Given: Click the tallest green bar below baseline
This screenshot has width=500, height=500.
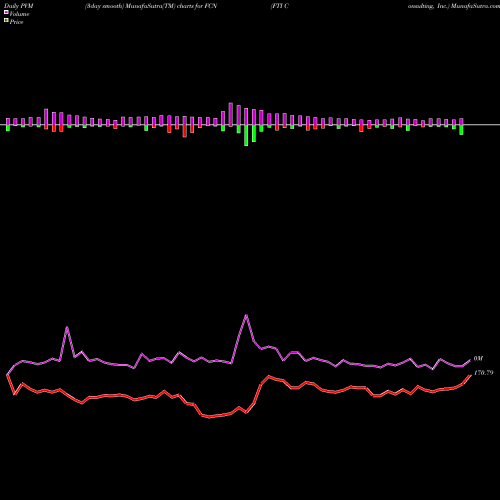Looking at the screenshot, I should [246, 135].
